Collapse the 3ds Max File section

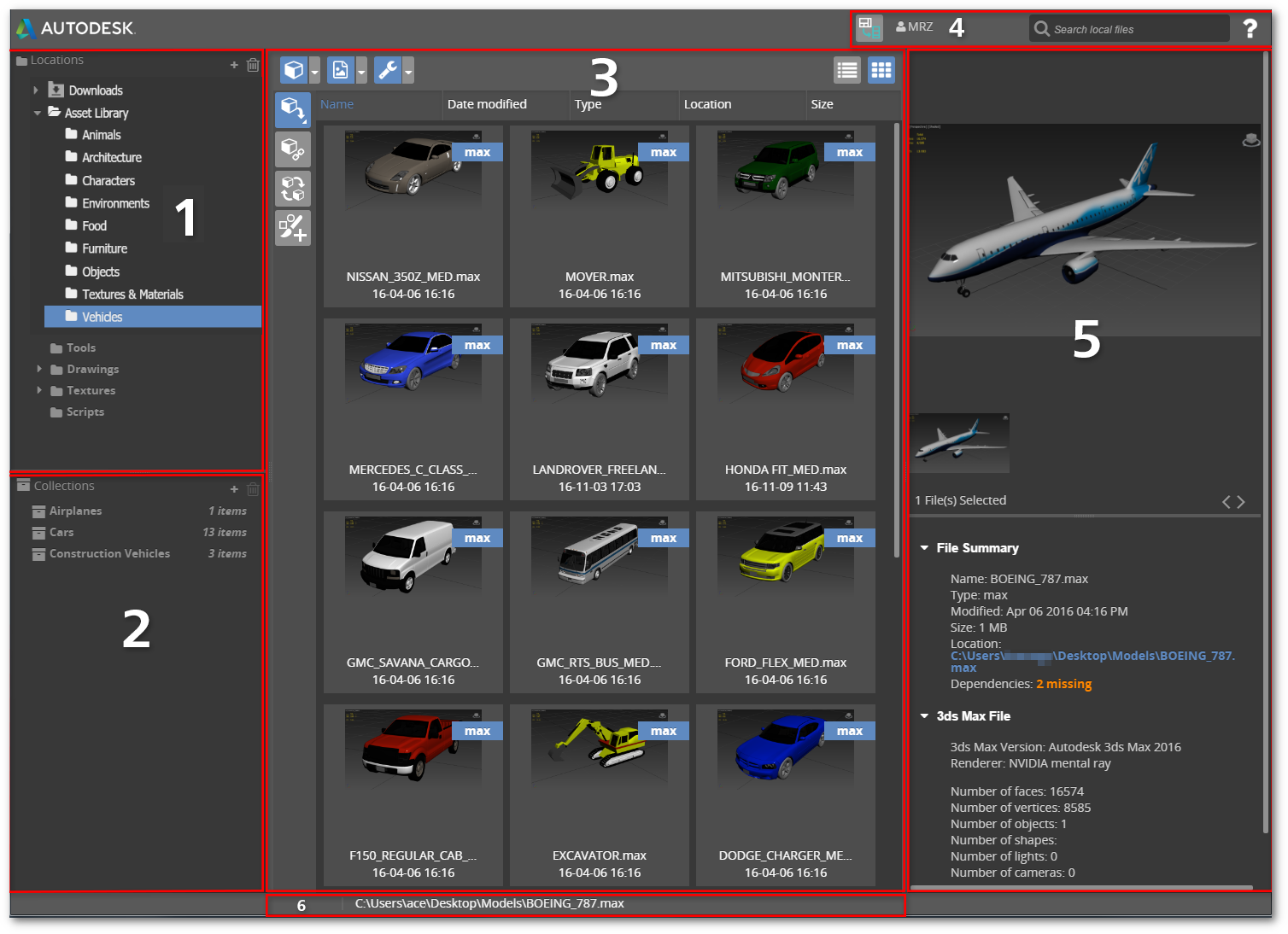(x=924, y=716)
